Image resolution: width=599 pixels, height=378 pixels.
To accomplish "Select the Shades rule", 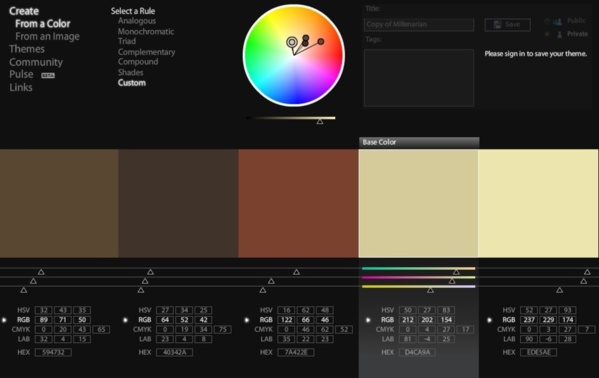I will [130, 72].
